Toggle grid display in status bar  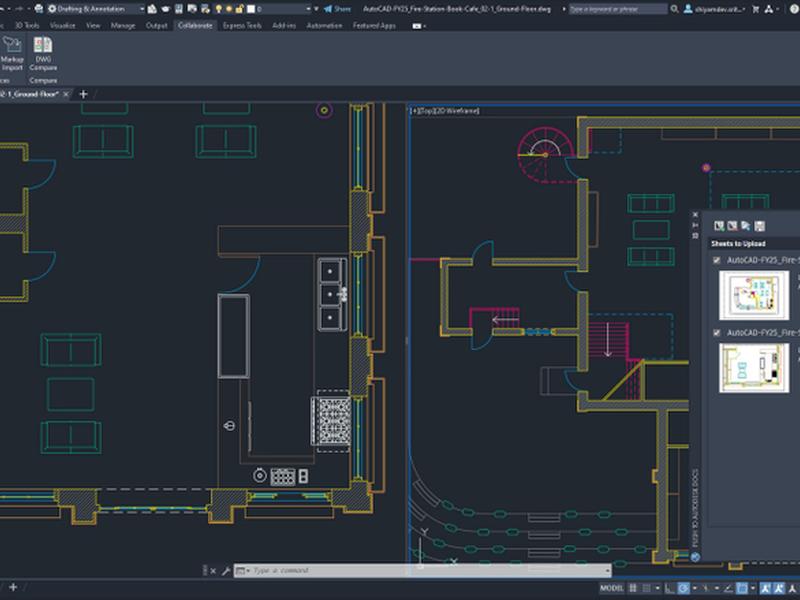(633, 588)
